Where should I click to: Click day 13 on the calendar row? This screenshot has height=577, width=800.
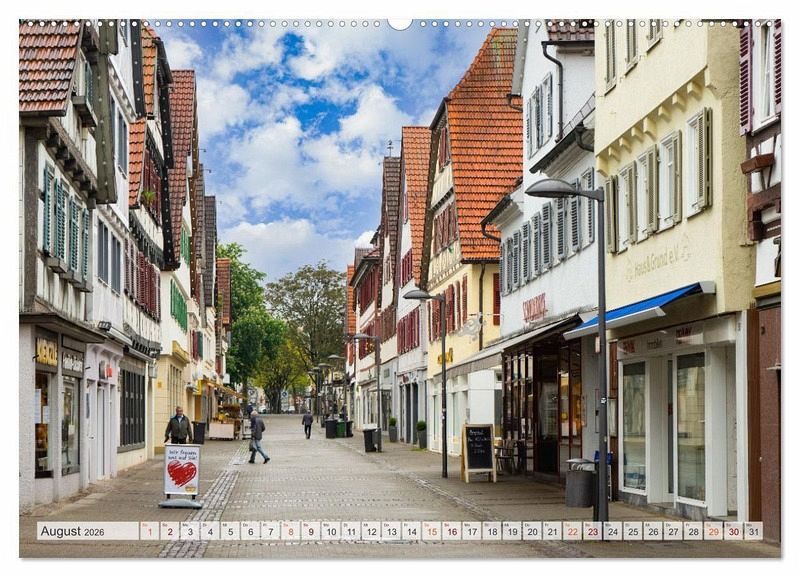coord(391,531)
